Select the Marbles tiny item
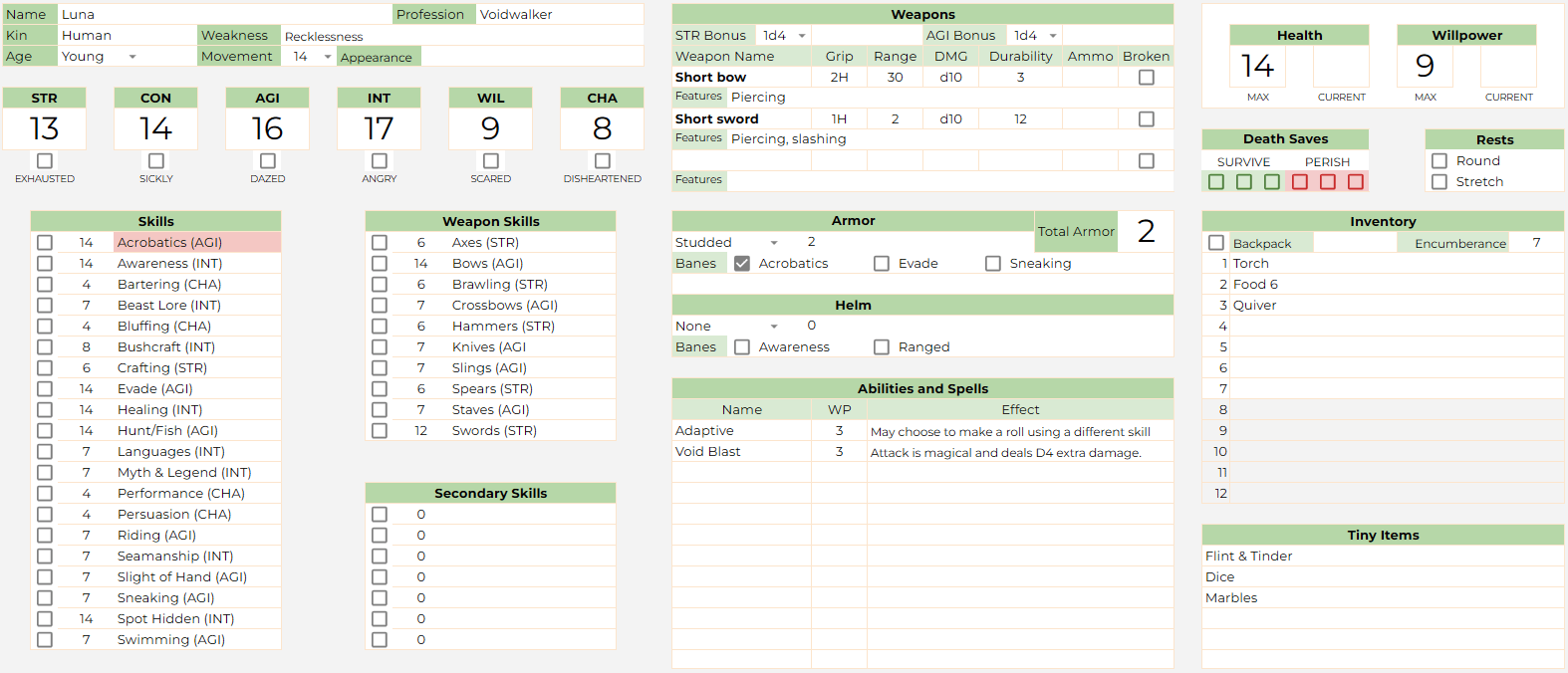The image size is (1568, 673). (1231, 597)
